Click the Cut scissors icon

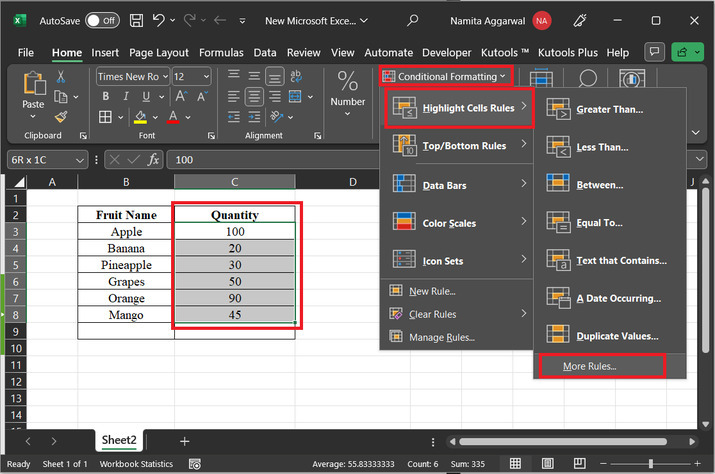click(x=61, y=77)
